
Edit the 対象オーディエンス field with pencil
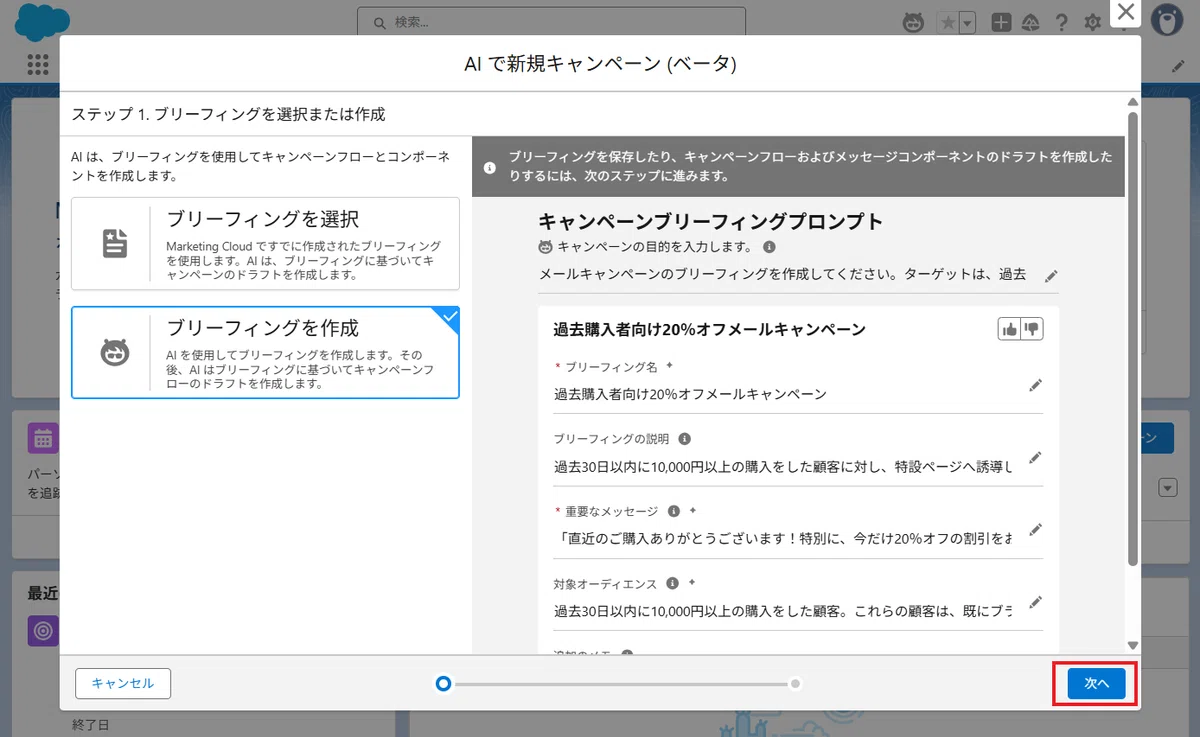pos(1035,601)
